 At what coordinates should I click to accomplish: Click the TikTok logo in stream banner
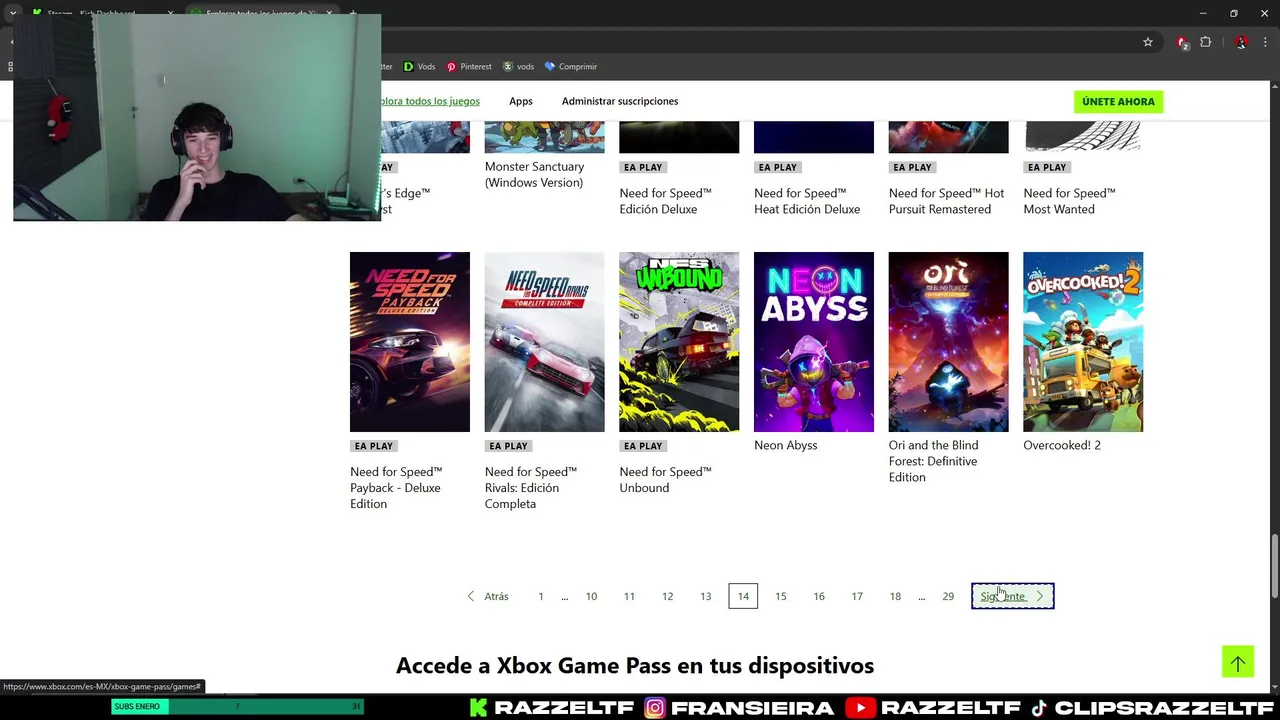(x=1039, y=708)
